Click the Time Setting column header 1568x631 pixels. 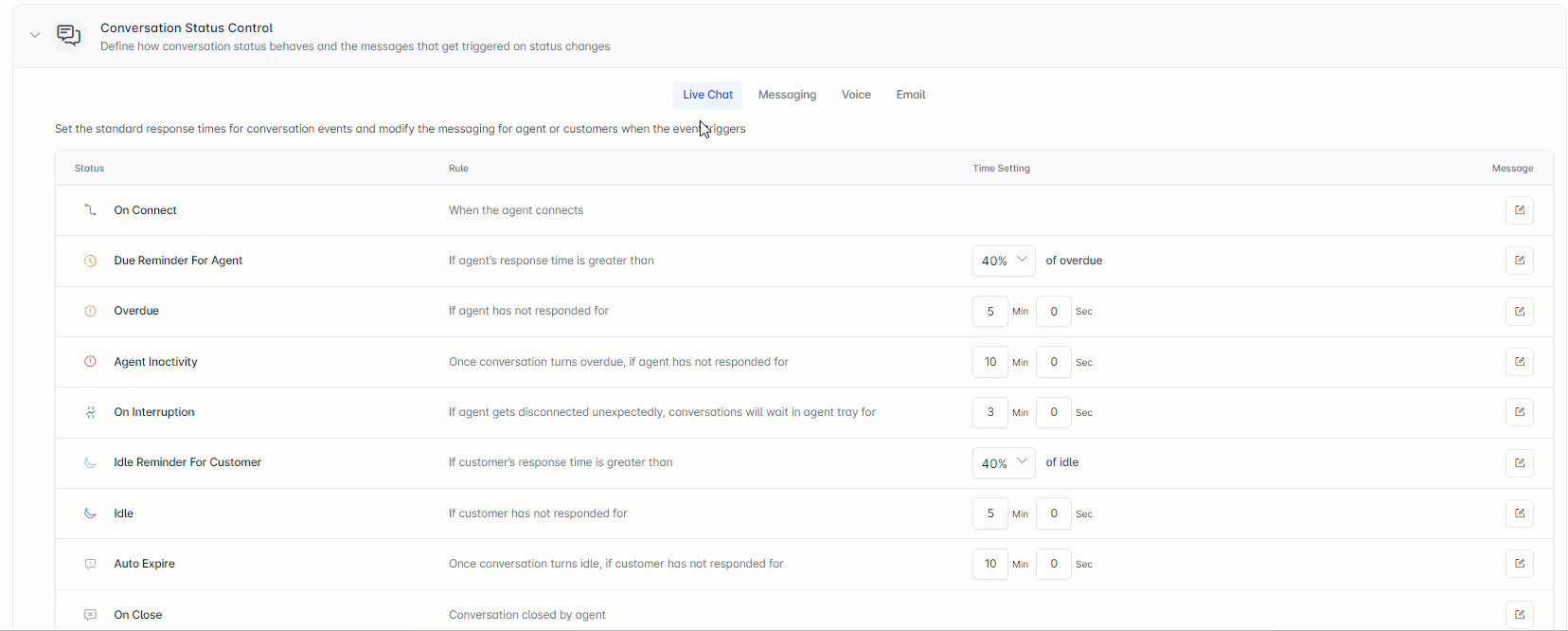1001,169
